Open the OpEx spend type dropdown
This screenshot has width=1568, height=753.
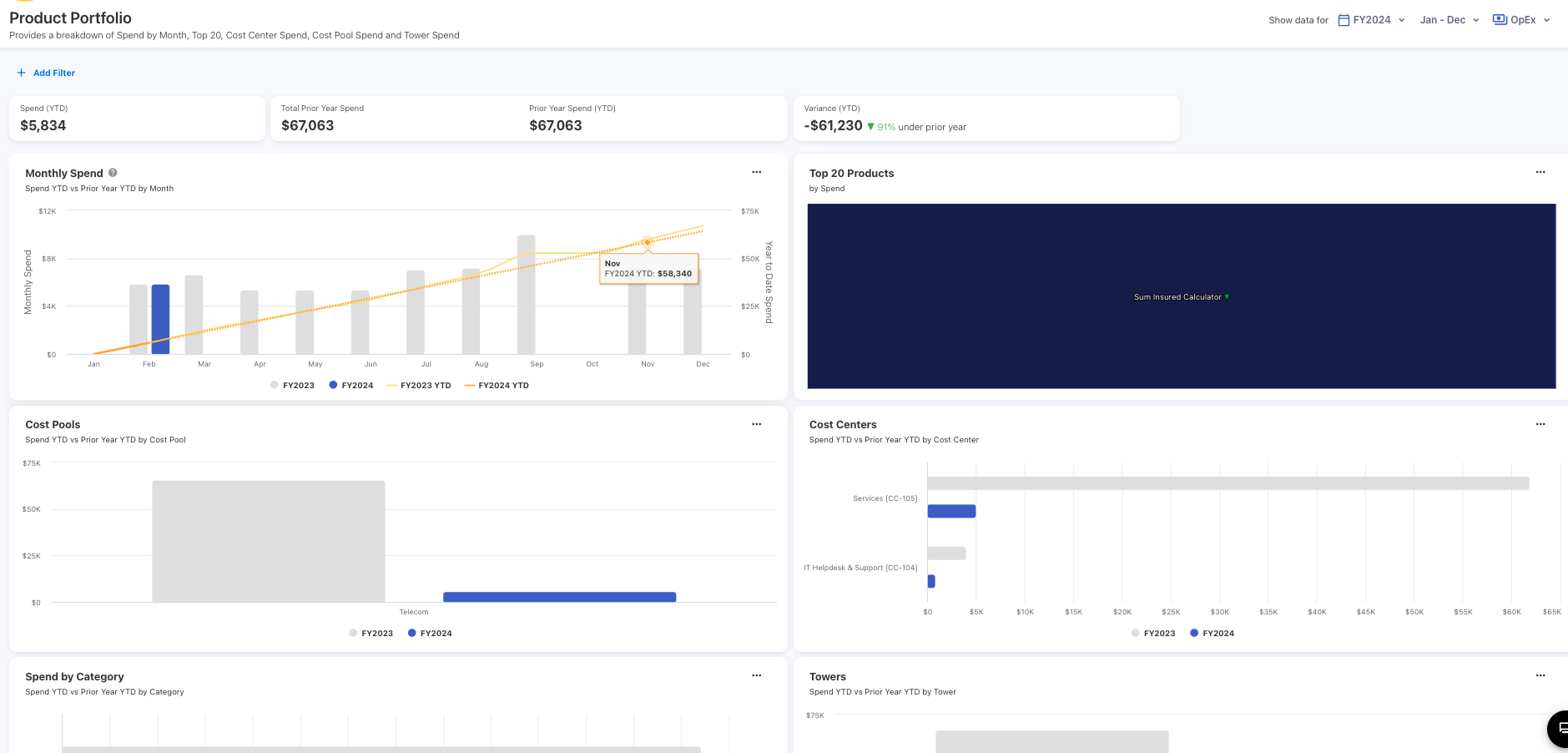click(1521, 20)
